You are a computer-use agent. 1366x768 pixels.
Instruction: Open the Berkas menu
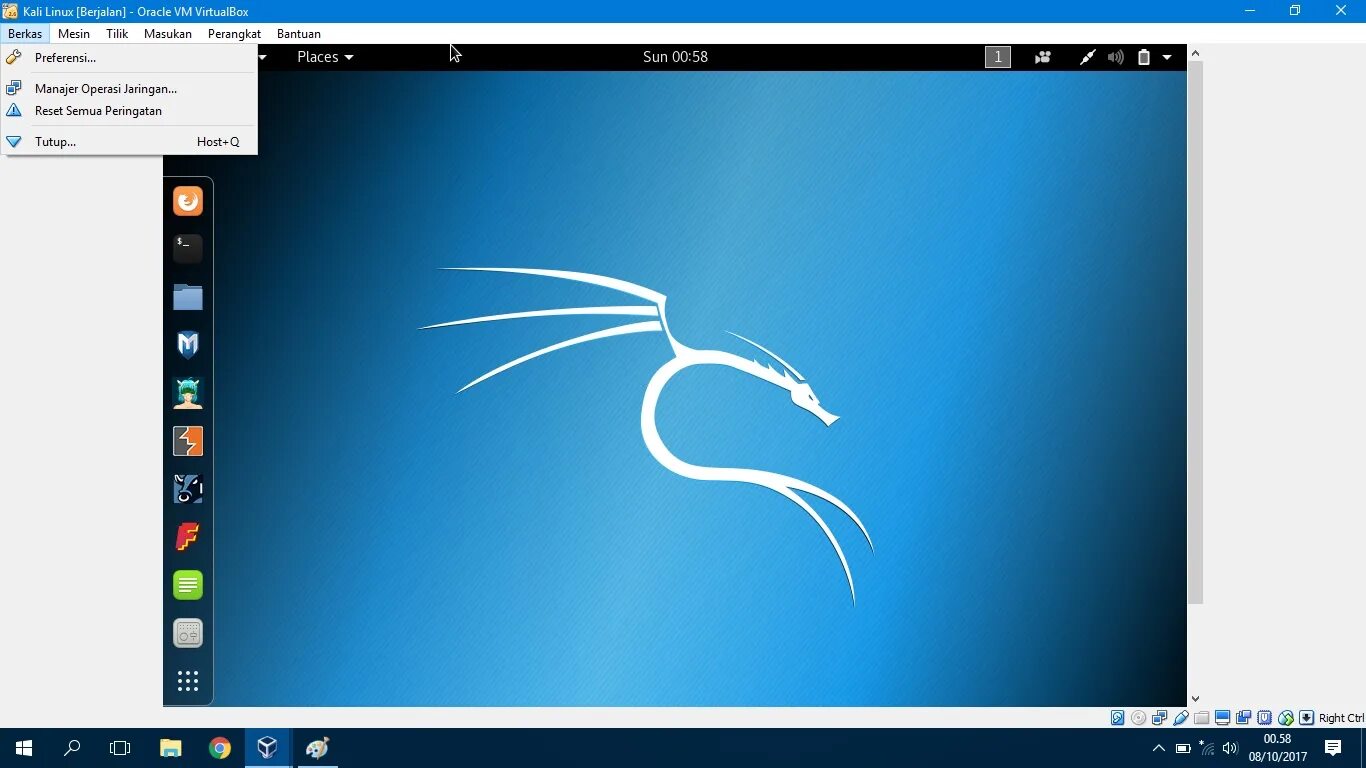pyautogui.click(x=25, y=33)
